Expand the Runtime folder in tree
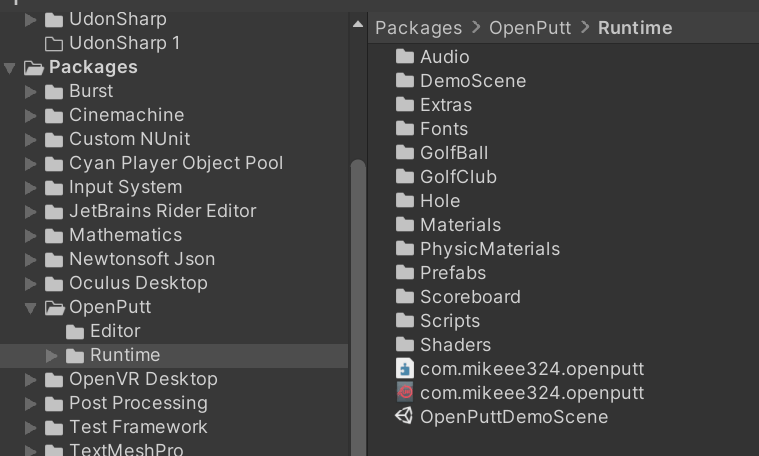Screen dimensions: 759x456 pos(51,356)
